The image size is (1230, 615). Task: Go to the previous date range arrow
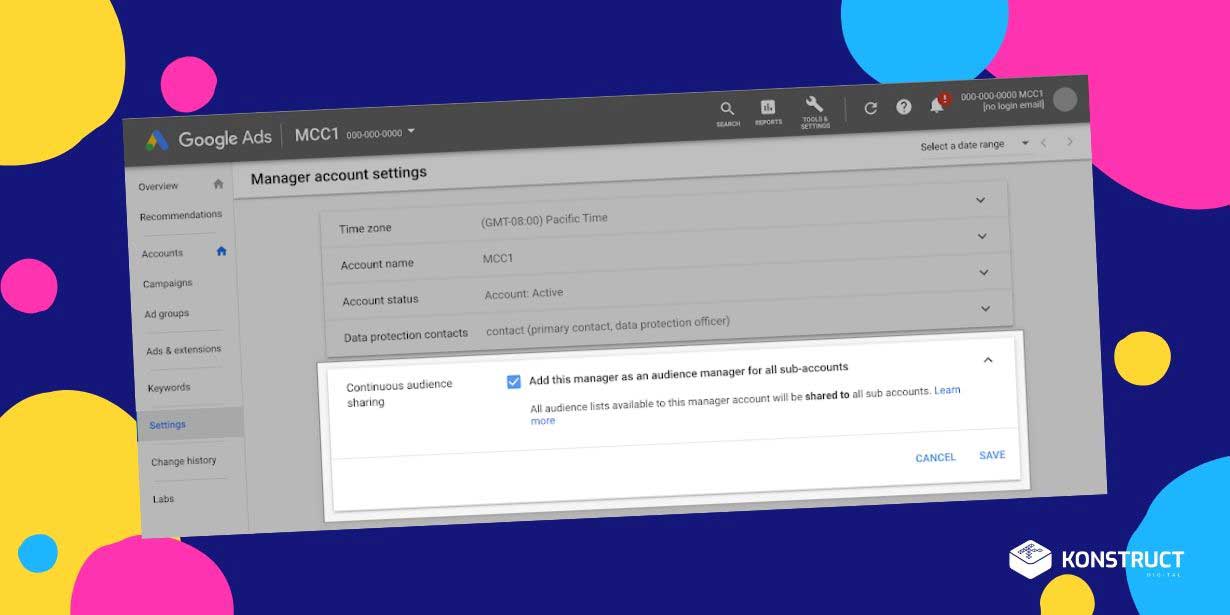(x=1044, y=142)
